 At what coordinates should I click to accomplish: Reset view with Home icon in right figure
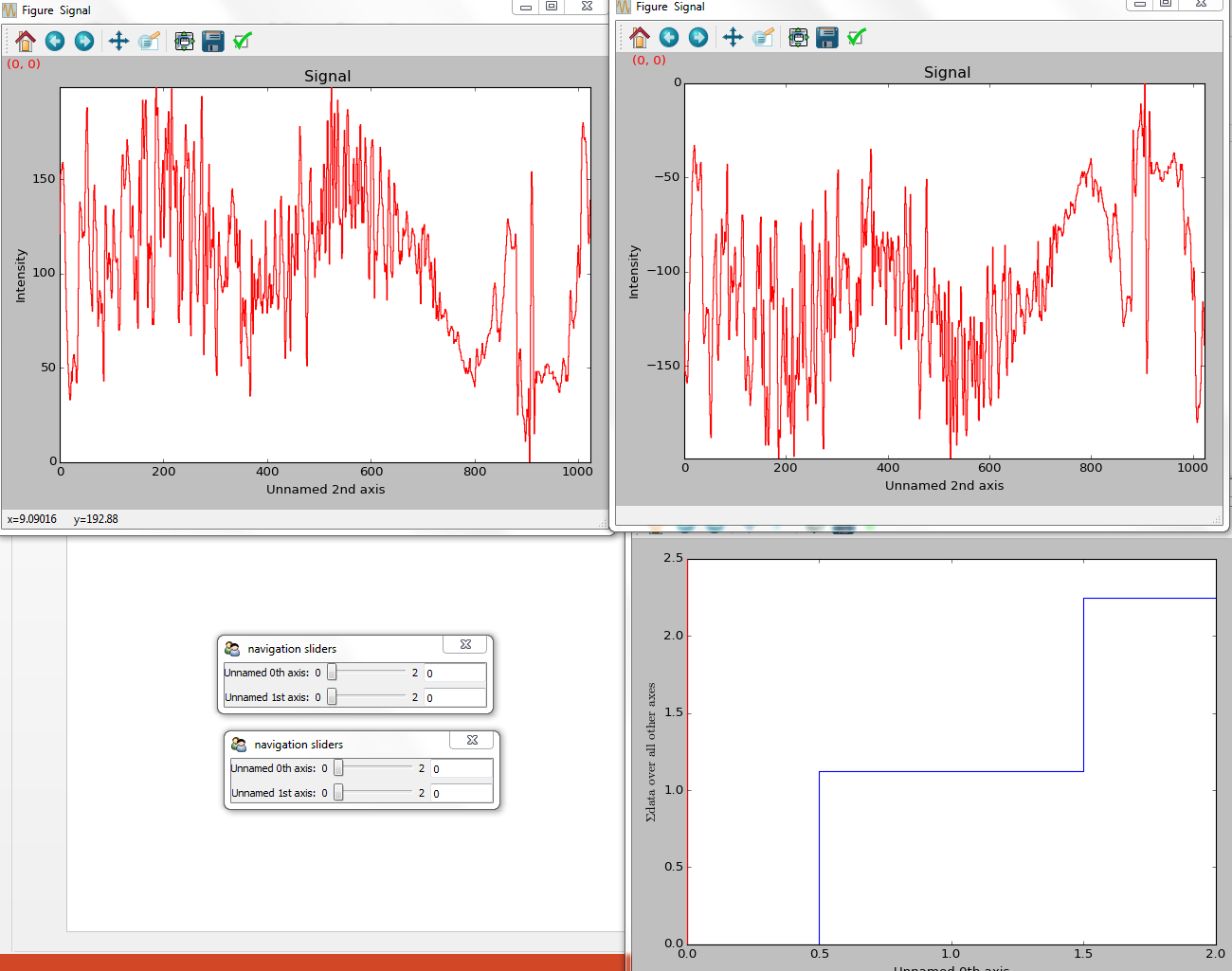[x=640, y=37]
